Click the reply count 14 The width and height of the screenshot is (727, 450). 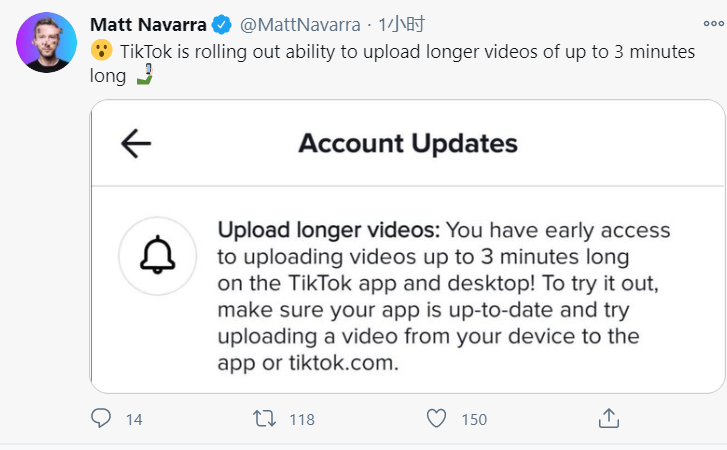click(x=134, y=420)
